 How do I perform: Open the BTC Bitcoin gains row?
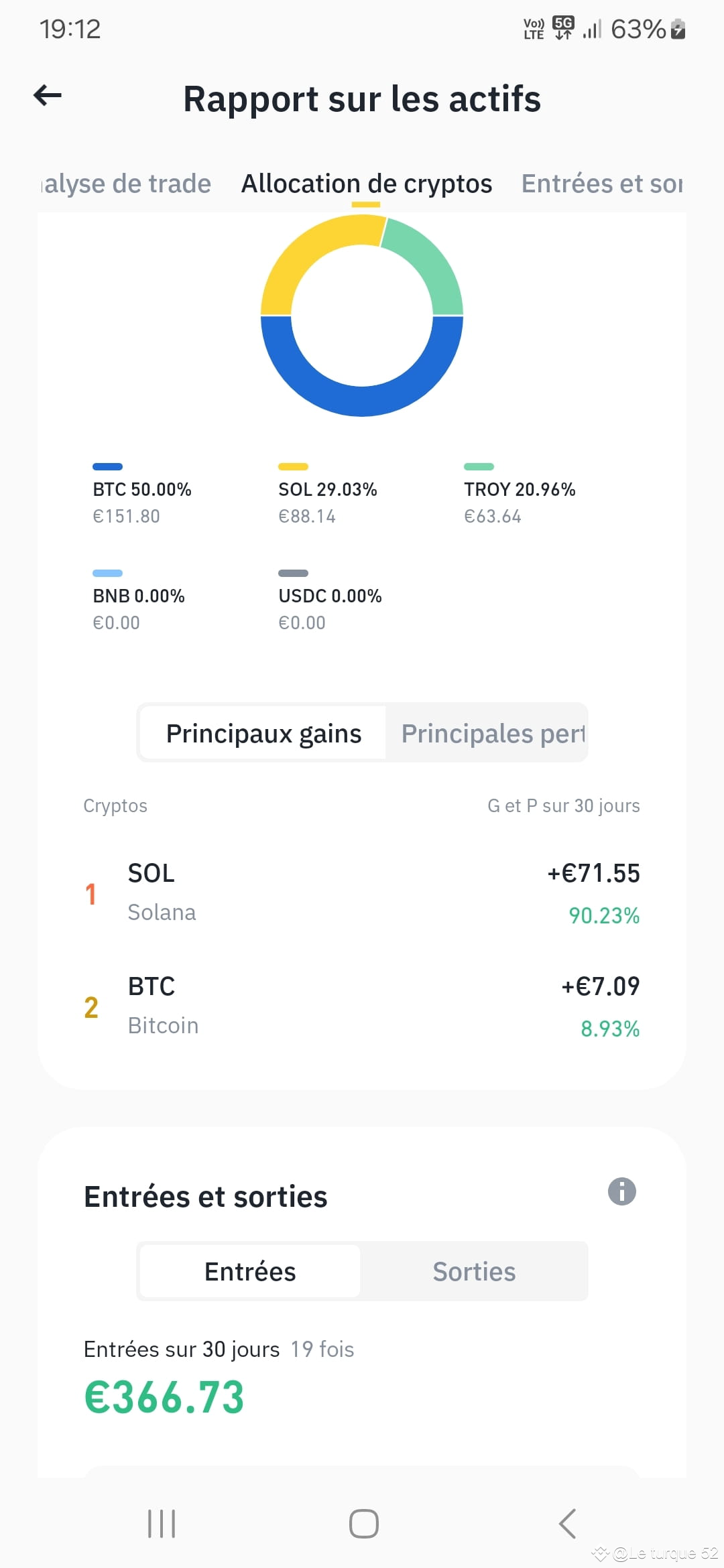click(x=362, y=1006)
